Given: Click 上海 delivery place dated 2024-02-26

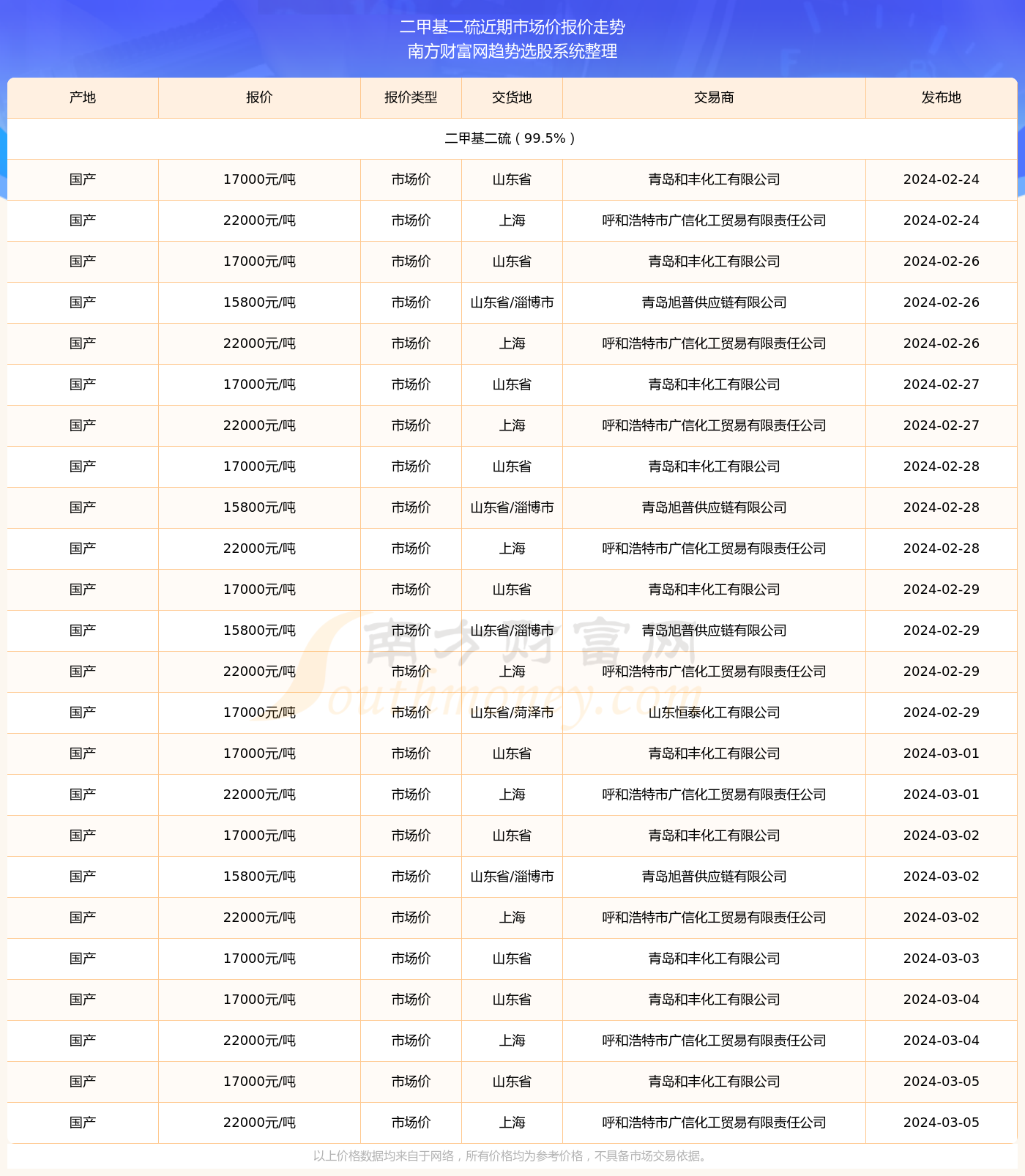Looking at the screenshot, I should 512,343.
